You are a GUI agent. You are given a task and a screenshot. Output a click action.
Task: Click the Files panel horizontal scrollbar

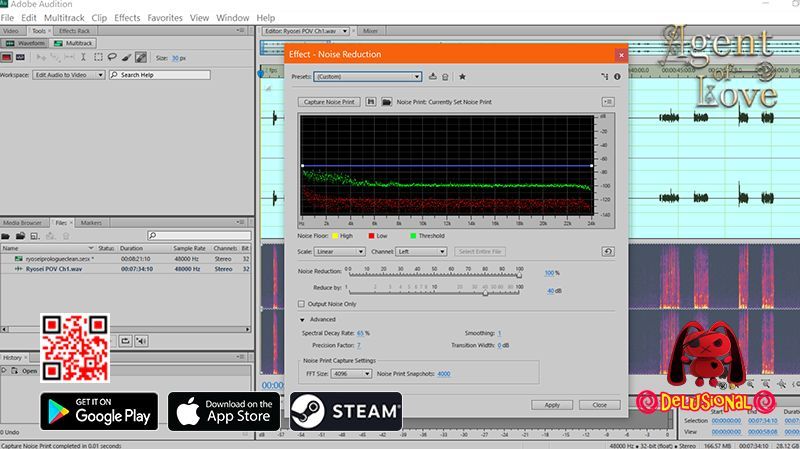tap(126, 330)
